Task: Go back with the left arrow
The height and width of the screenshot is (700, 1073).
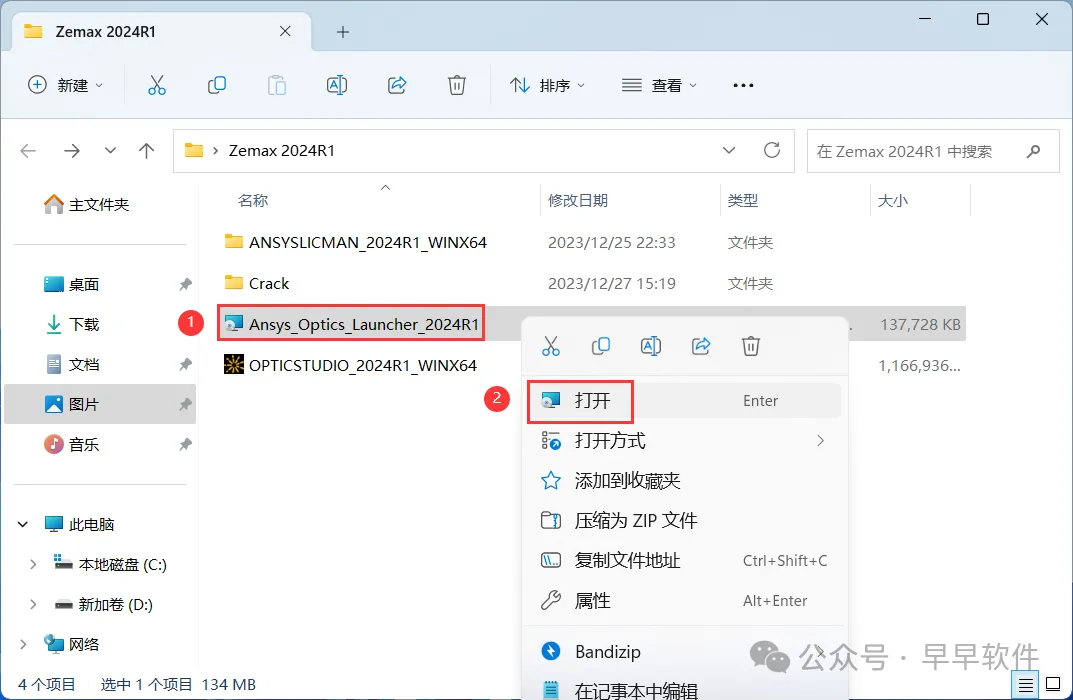Action: 28,151
